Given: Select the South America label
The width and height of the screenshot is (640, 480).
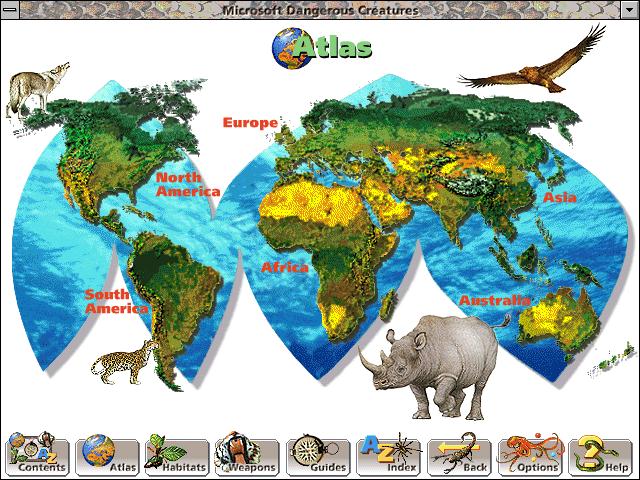Looking at the screenshot, I should (x=116, y=301).
